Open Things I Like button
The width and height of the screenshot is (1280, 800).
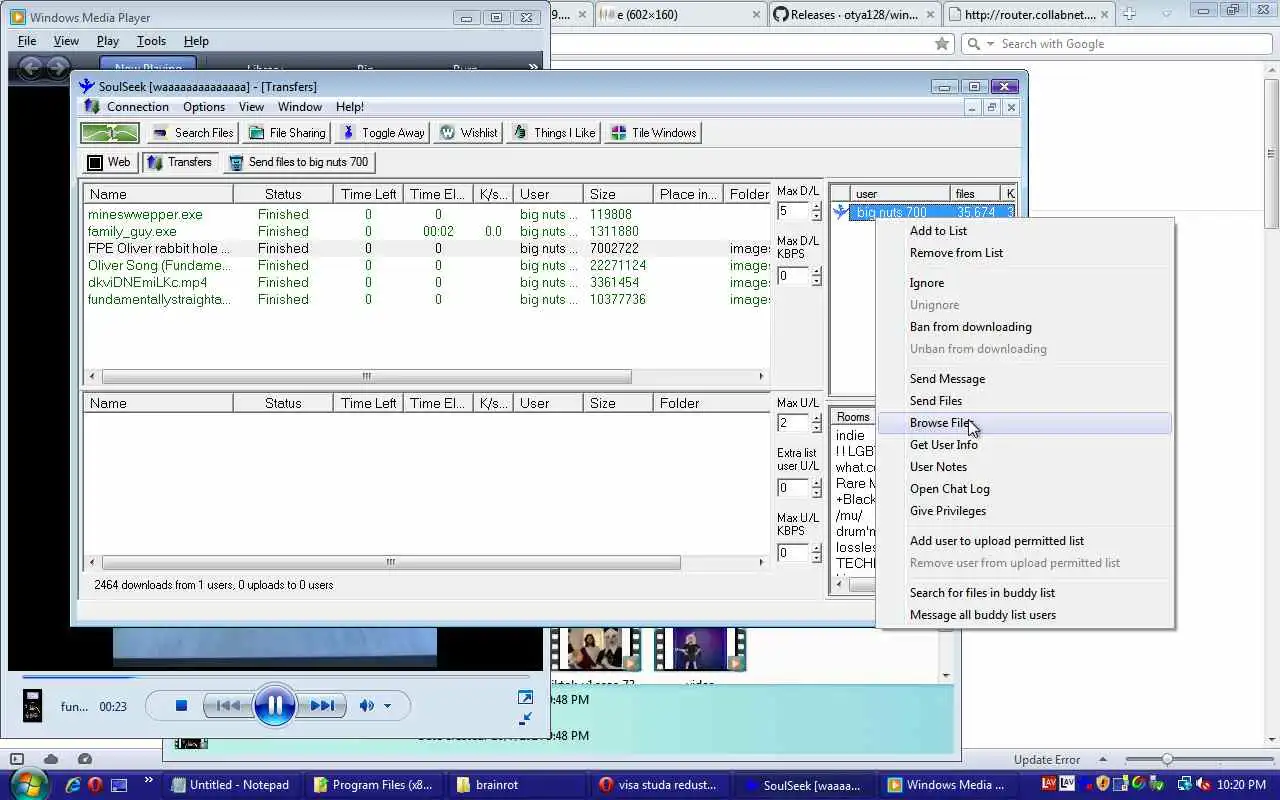click(x=554, y=133)
